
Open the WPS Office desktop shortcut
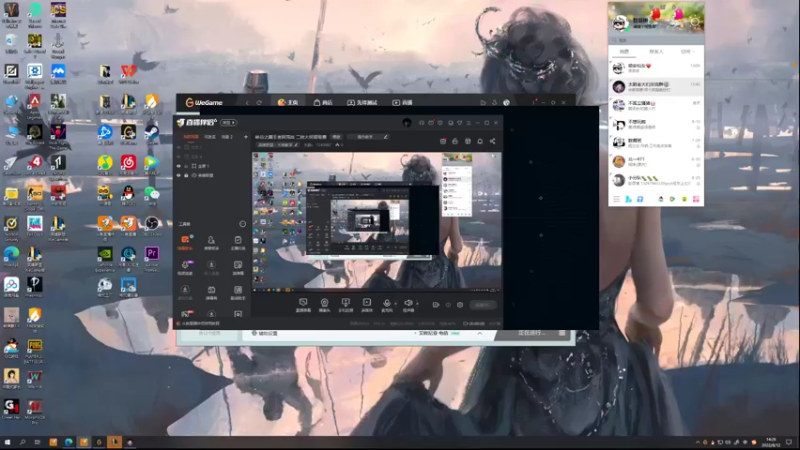(x=128, y=74)
